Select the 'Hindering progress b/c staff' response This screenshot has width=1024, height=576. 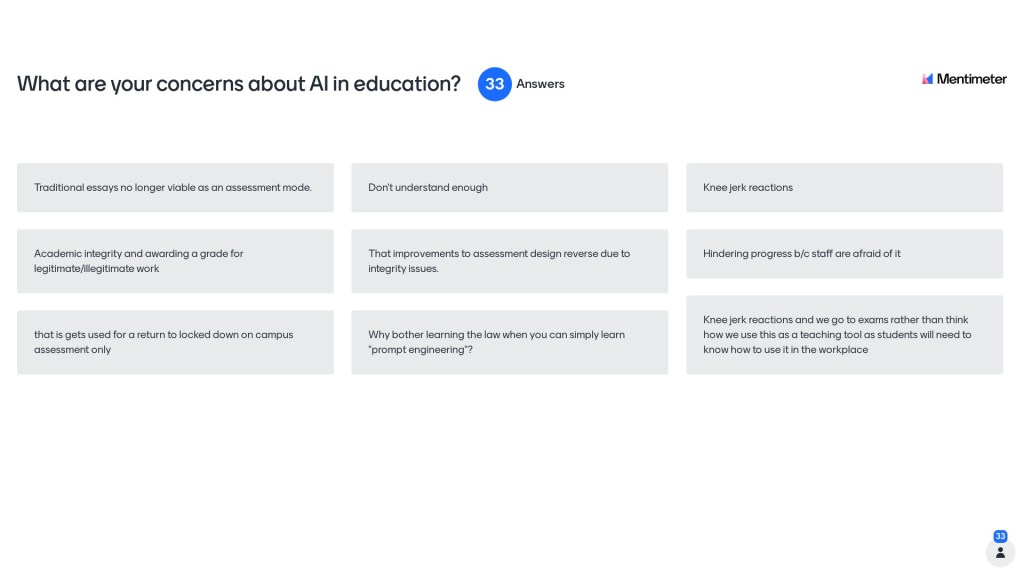(844, 254)
